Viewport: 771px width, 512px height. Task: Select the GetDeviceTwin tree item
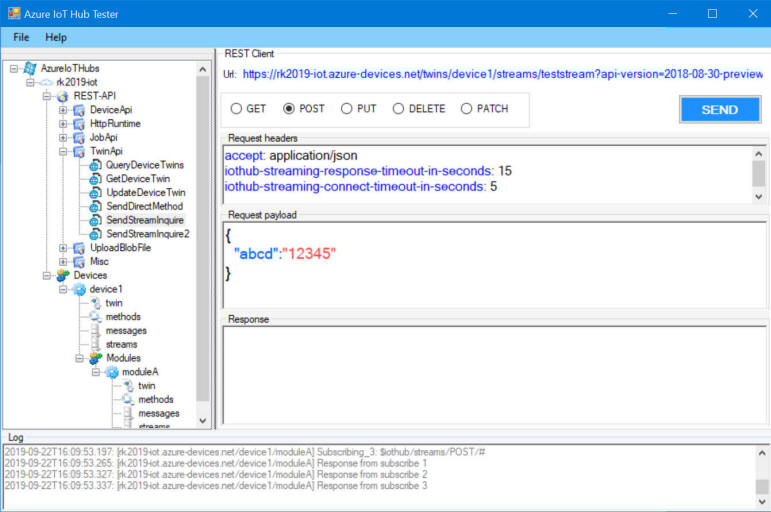138,180
